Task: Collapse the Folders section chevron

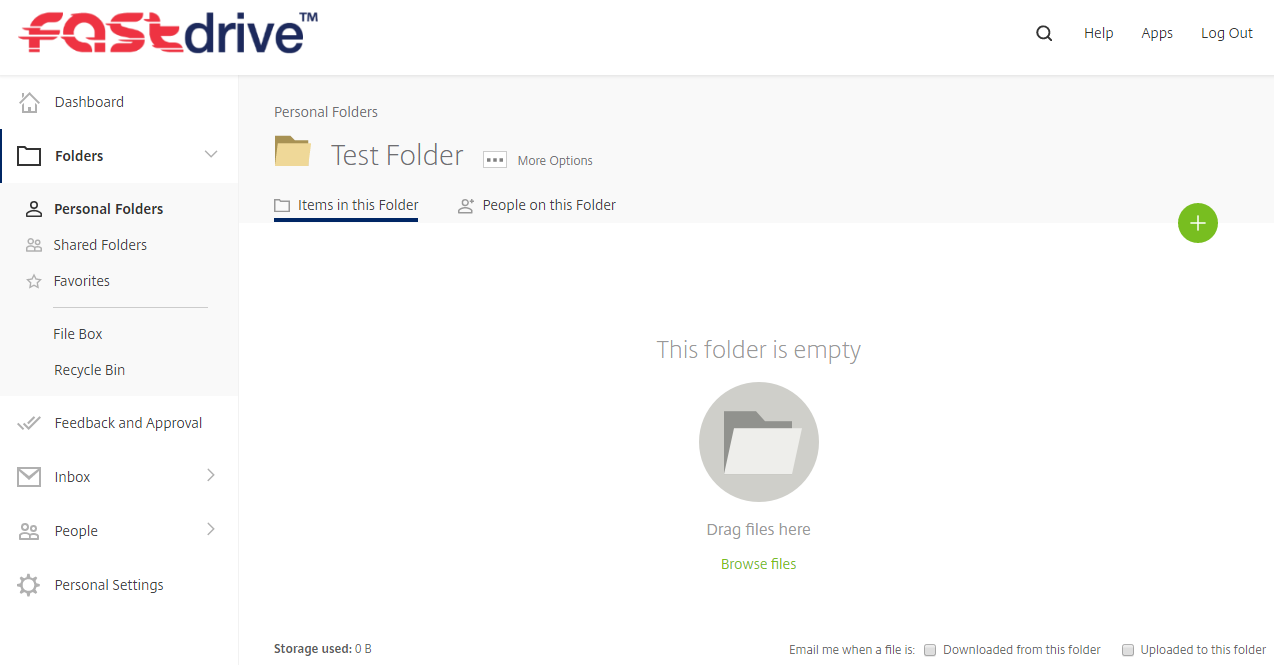Action: click(211, 154)
